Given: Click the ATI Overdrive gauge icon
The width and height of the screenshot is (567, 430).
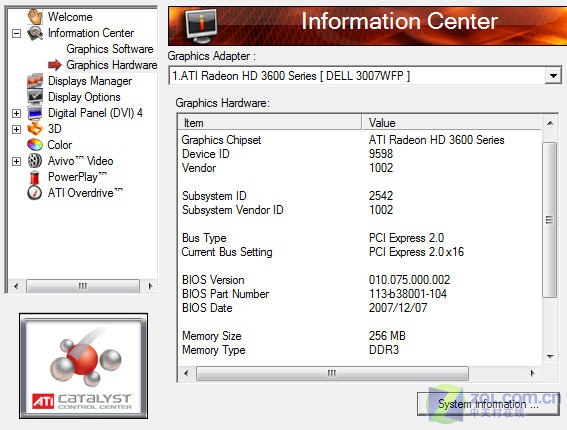Looking at the screenshot, I should coord(35,193).
